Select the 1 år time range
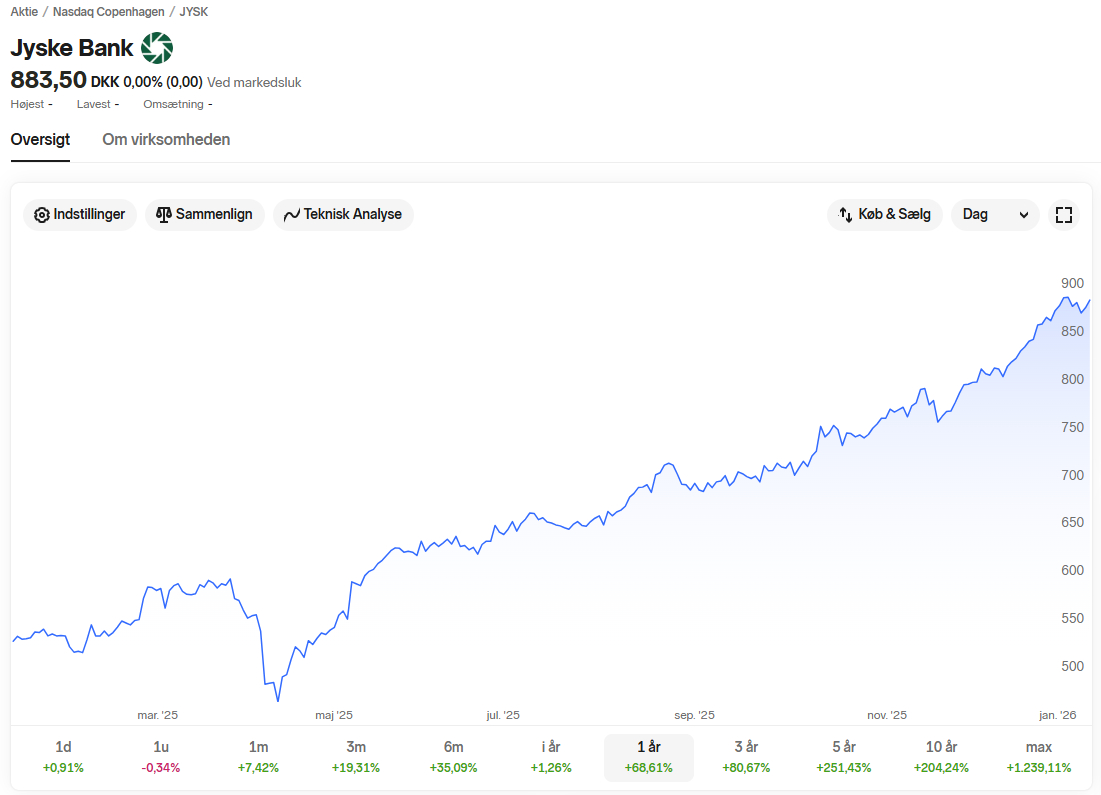 [649, 757]
